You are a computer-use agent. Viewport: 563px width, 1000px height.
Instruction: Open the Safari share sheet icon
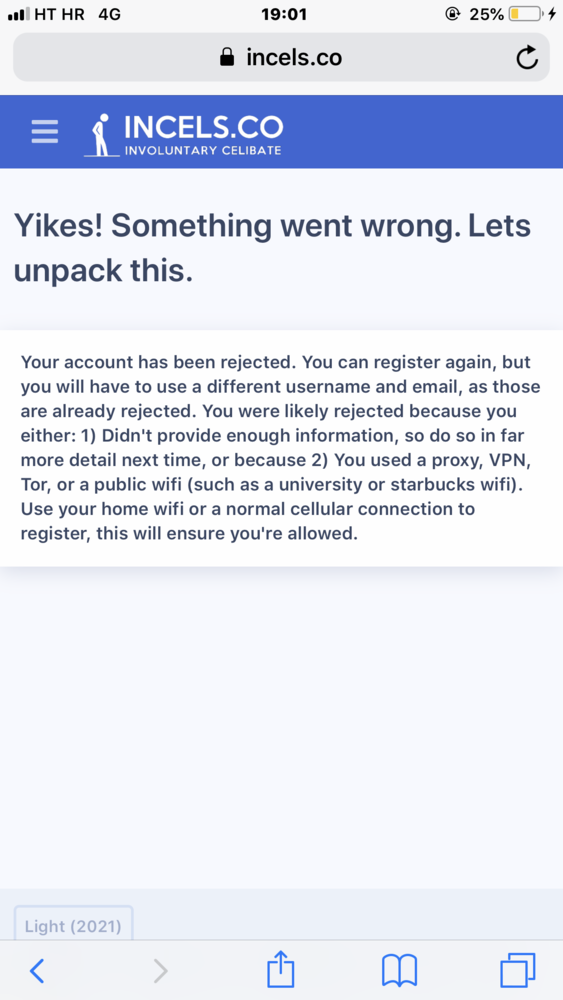(x=281, y=969)
